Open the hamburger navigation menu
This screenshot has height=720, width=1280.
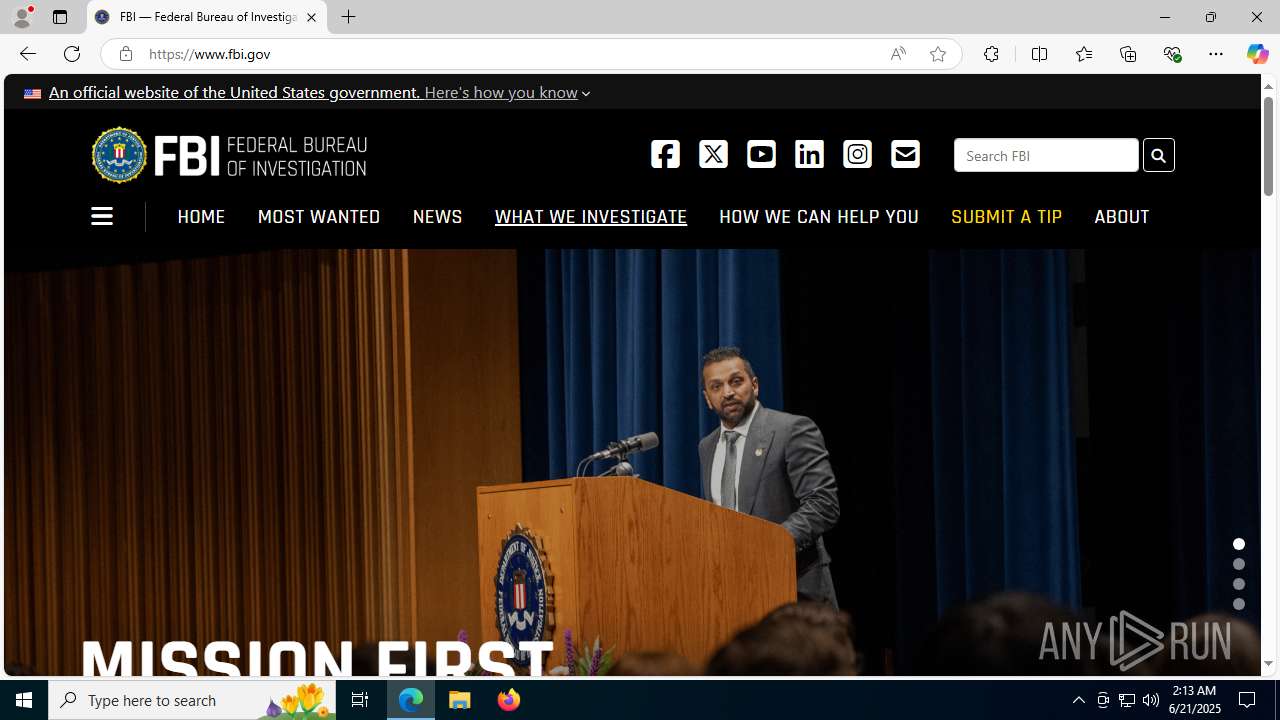pyautogui.click(x=101, y=216)
